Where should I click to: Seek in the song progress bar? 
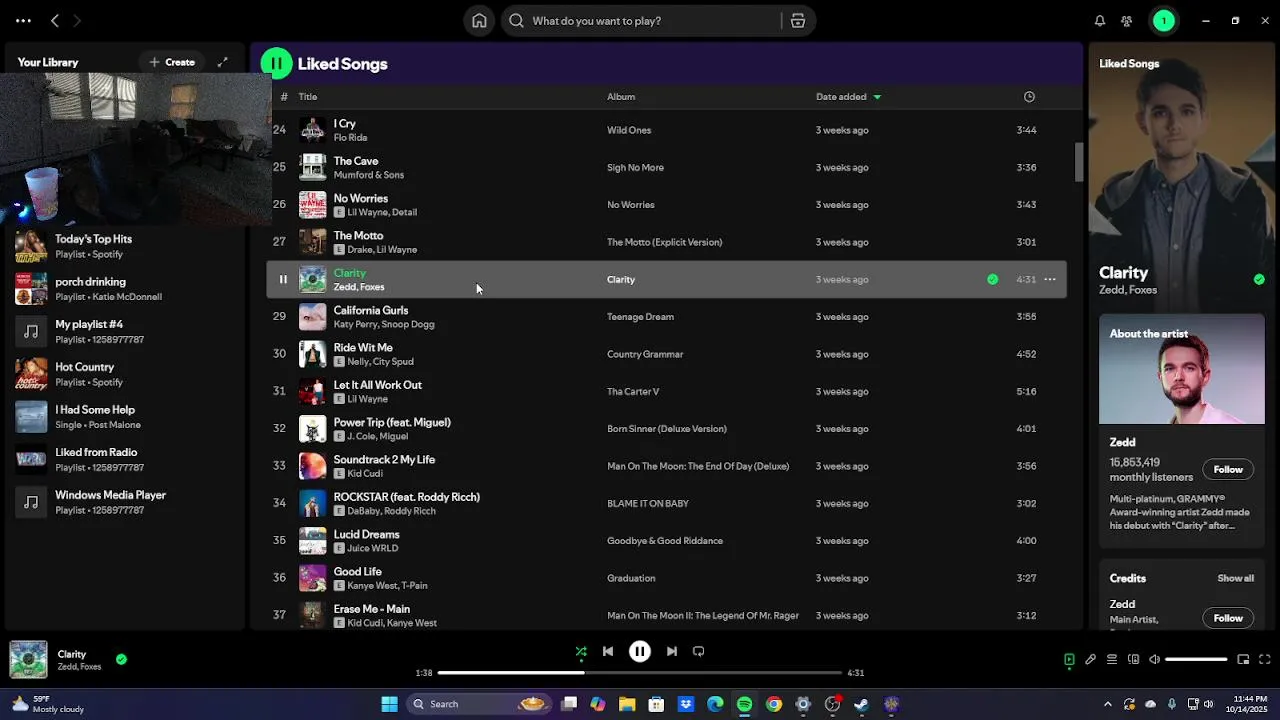pyautogui.click(x=640, y=673)
